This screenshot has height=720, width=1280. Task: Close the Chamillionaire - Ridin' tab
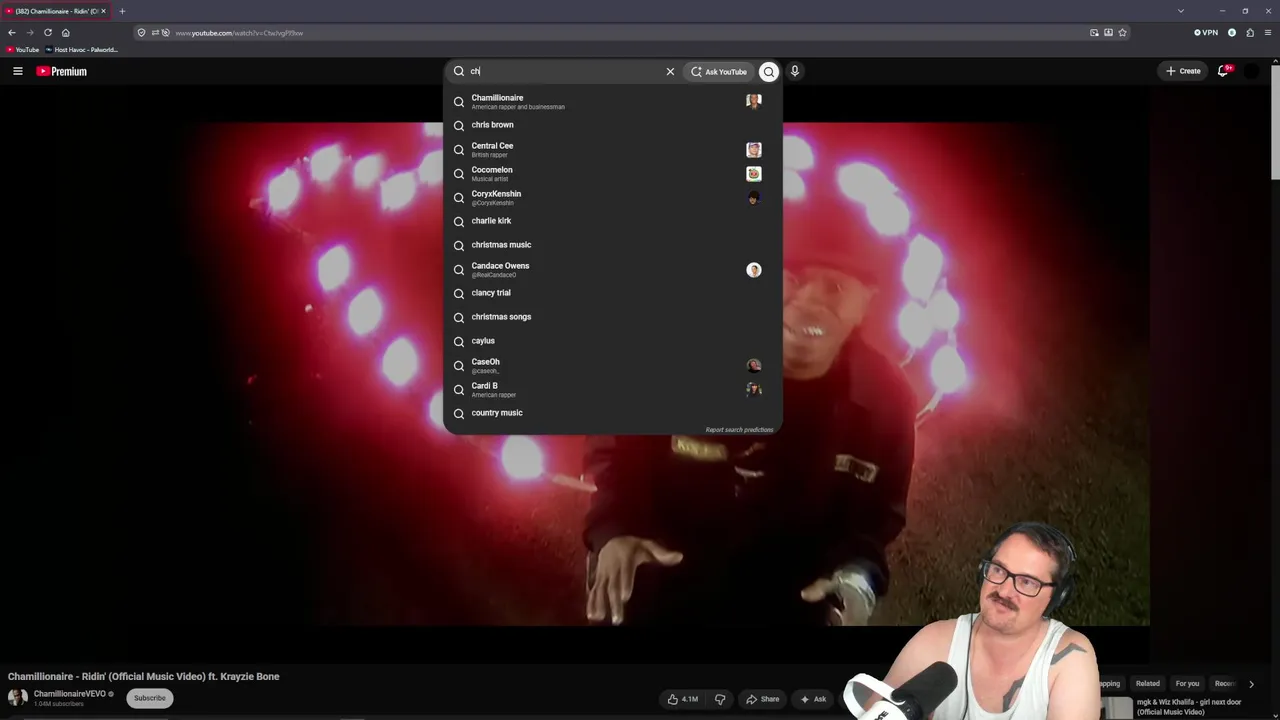103,11
